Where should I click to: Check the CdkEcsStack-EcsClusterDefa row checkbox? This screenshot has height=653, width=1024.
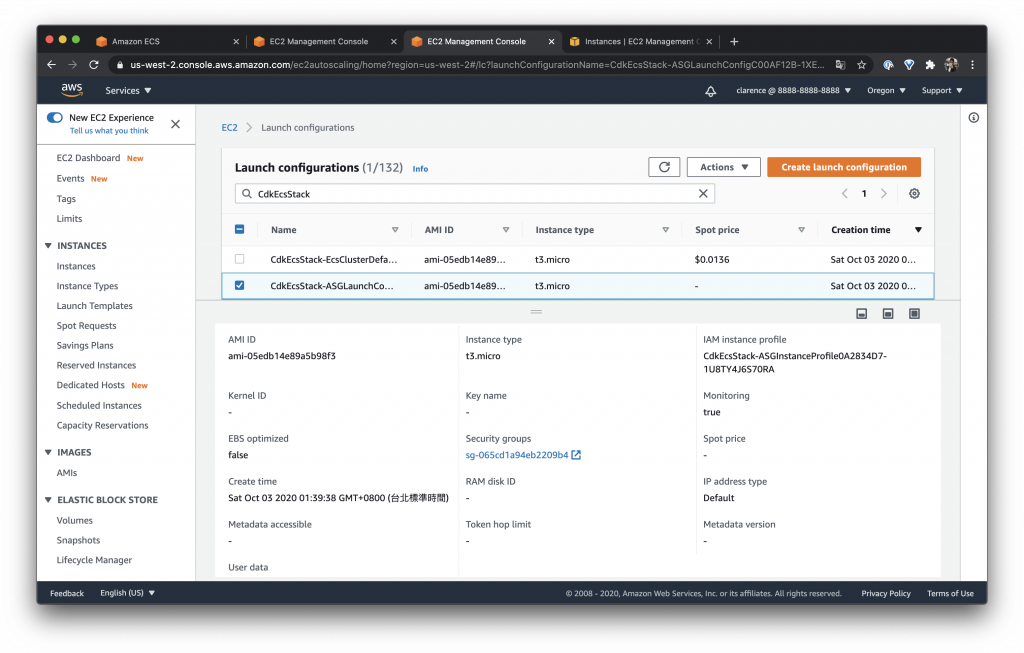(x=239, y=259)
